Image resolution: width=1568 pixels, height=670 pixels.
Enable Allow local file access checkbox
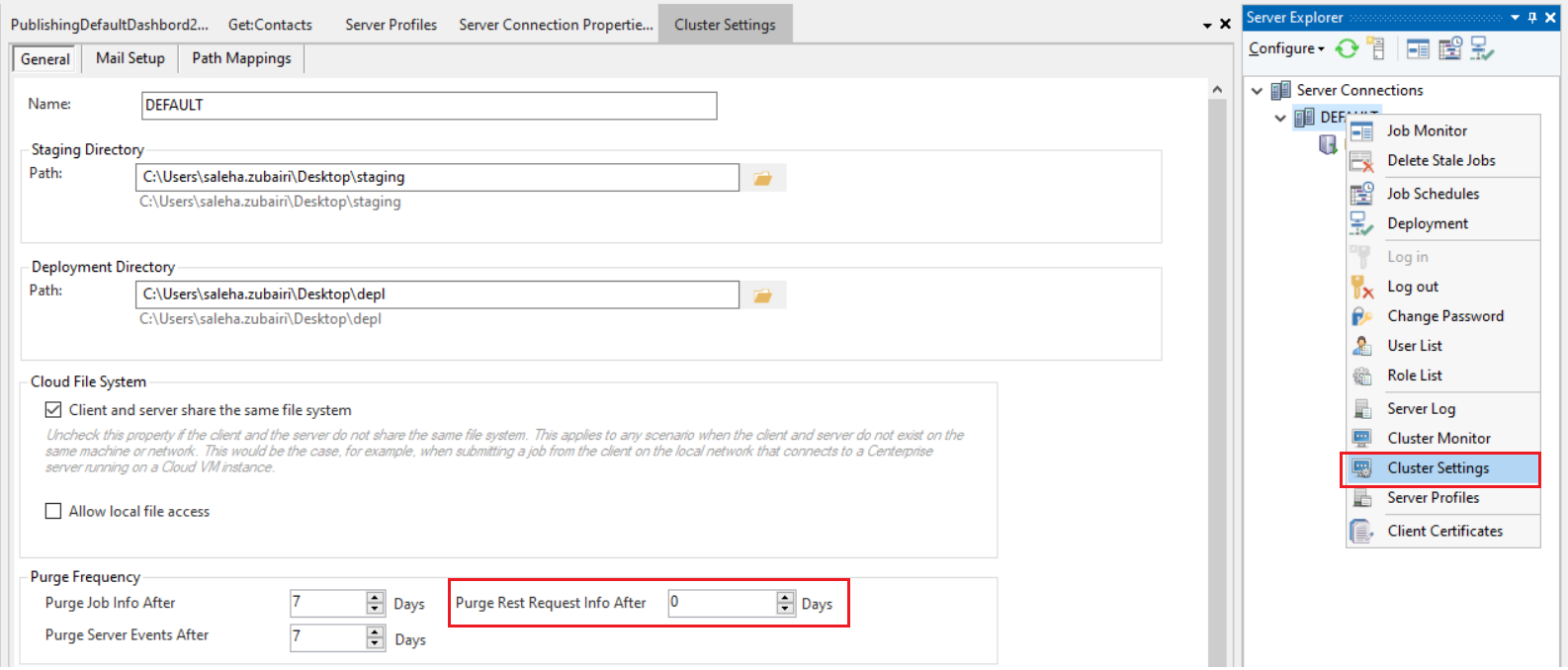click(53, 511)
